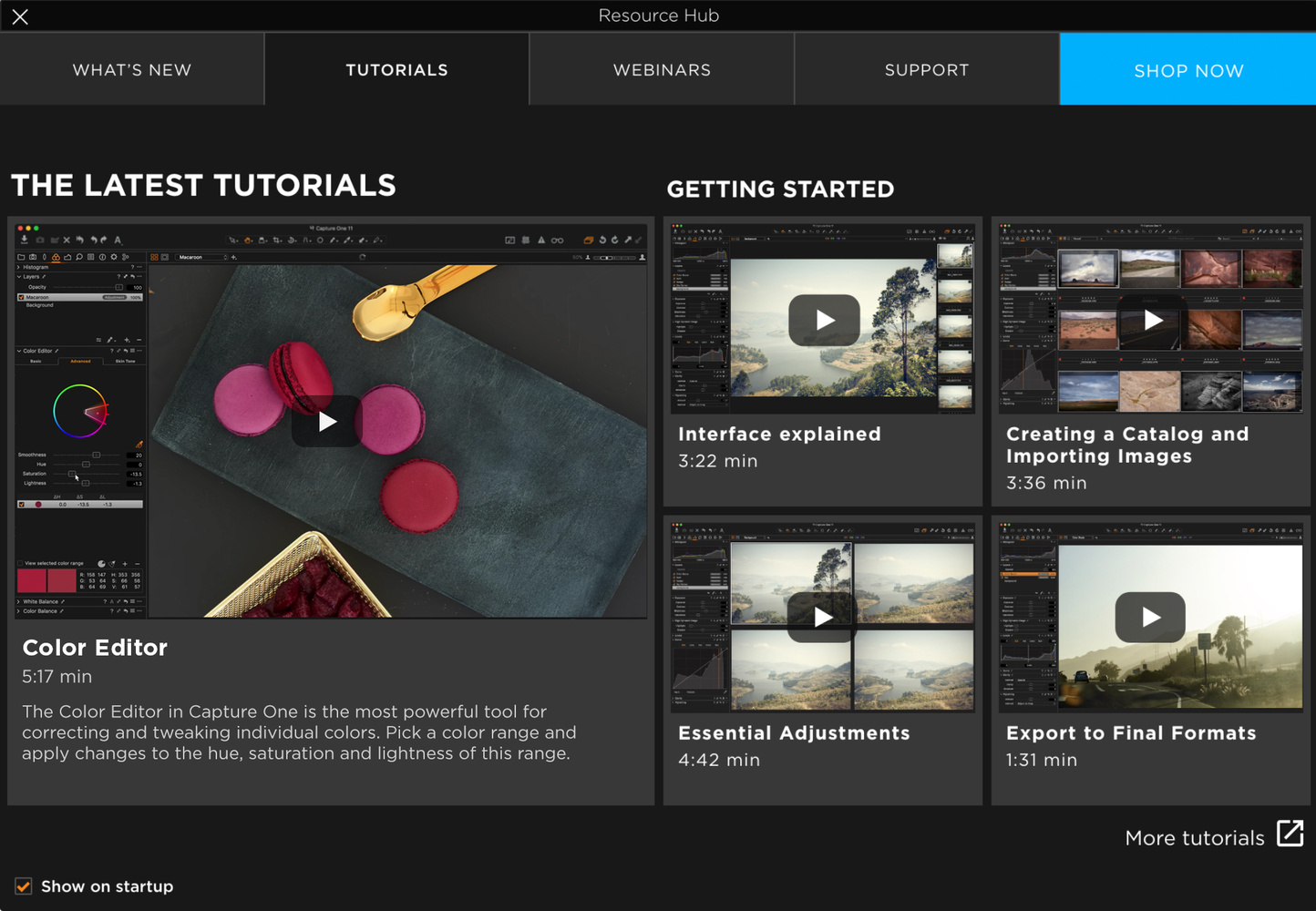This screenshot has width=1316, height=911.
Task: Uncheck the Show on startup checkbox
Action: click(24, 886)
